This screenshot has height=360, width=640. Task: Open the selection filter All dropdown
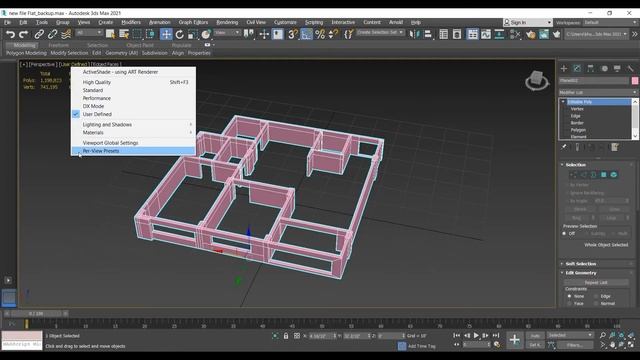click(x=89, y=33)
